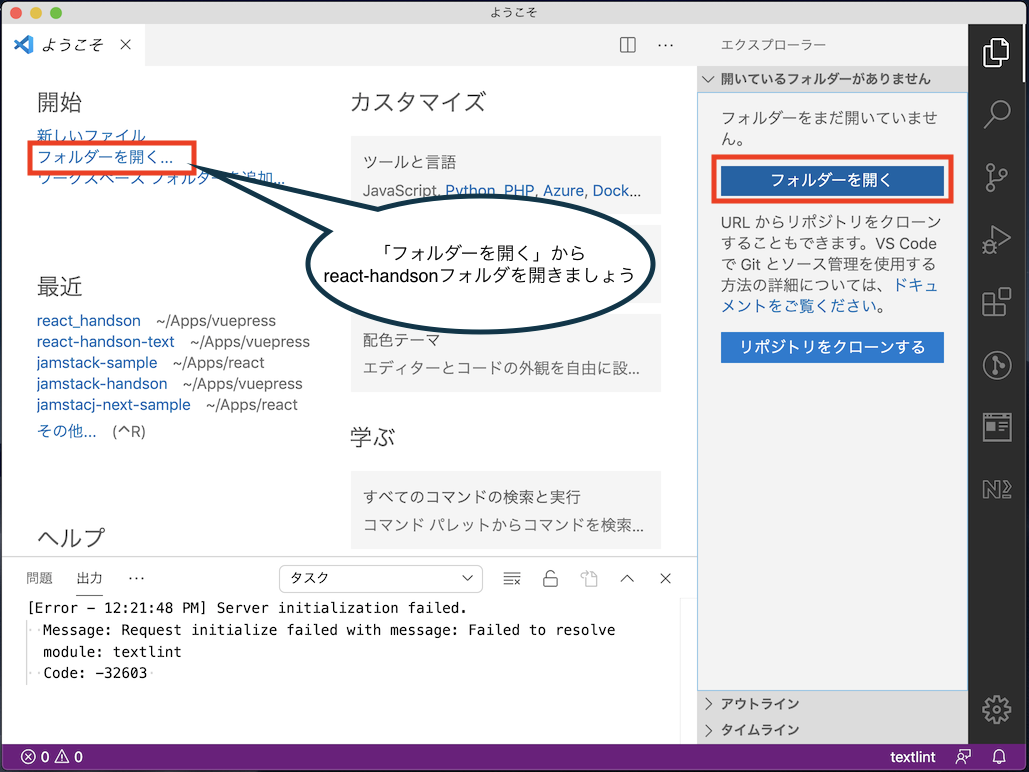The width and height of the screenshot is (1029, 772).
Task: Collapse 開いているフォルダーがありません section
Action: 832,79
